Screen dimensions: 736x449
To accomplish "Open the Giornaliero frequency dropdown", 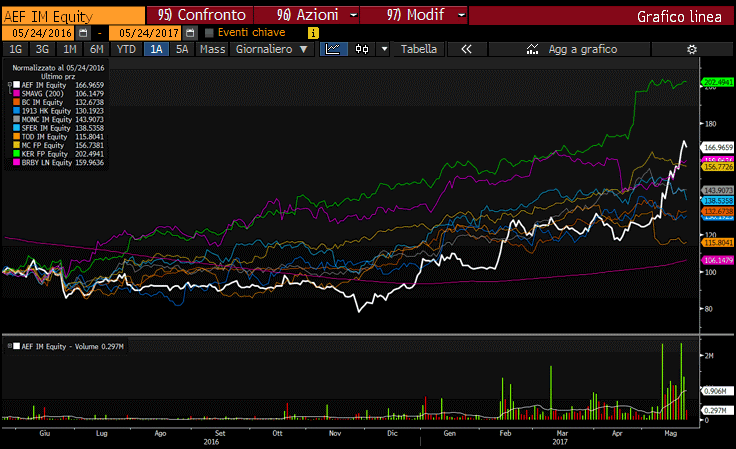I will coord(271,49).
